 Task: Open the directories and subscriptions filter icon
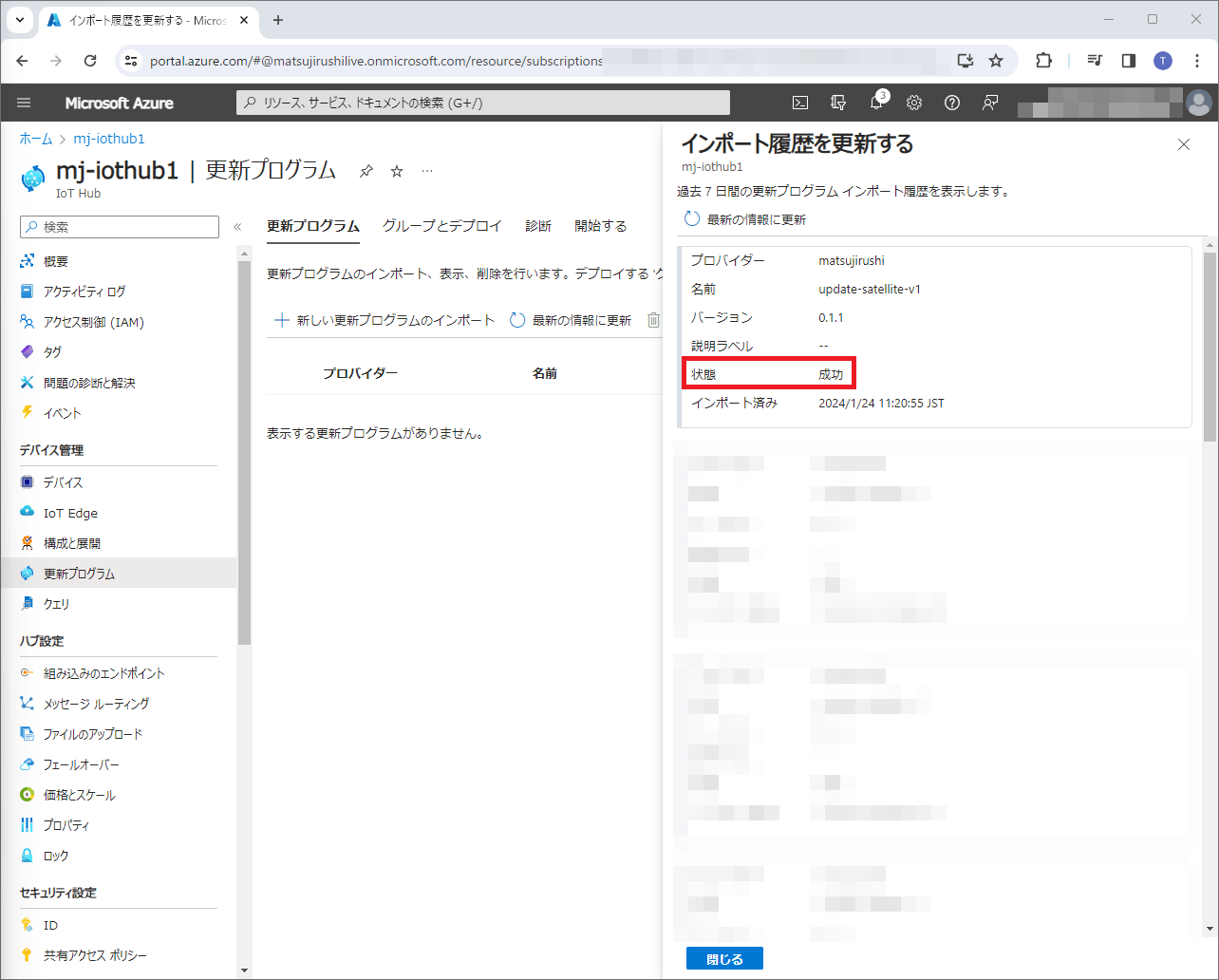pos(838,103)
